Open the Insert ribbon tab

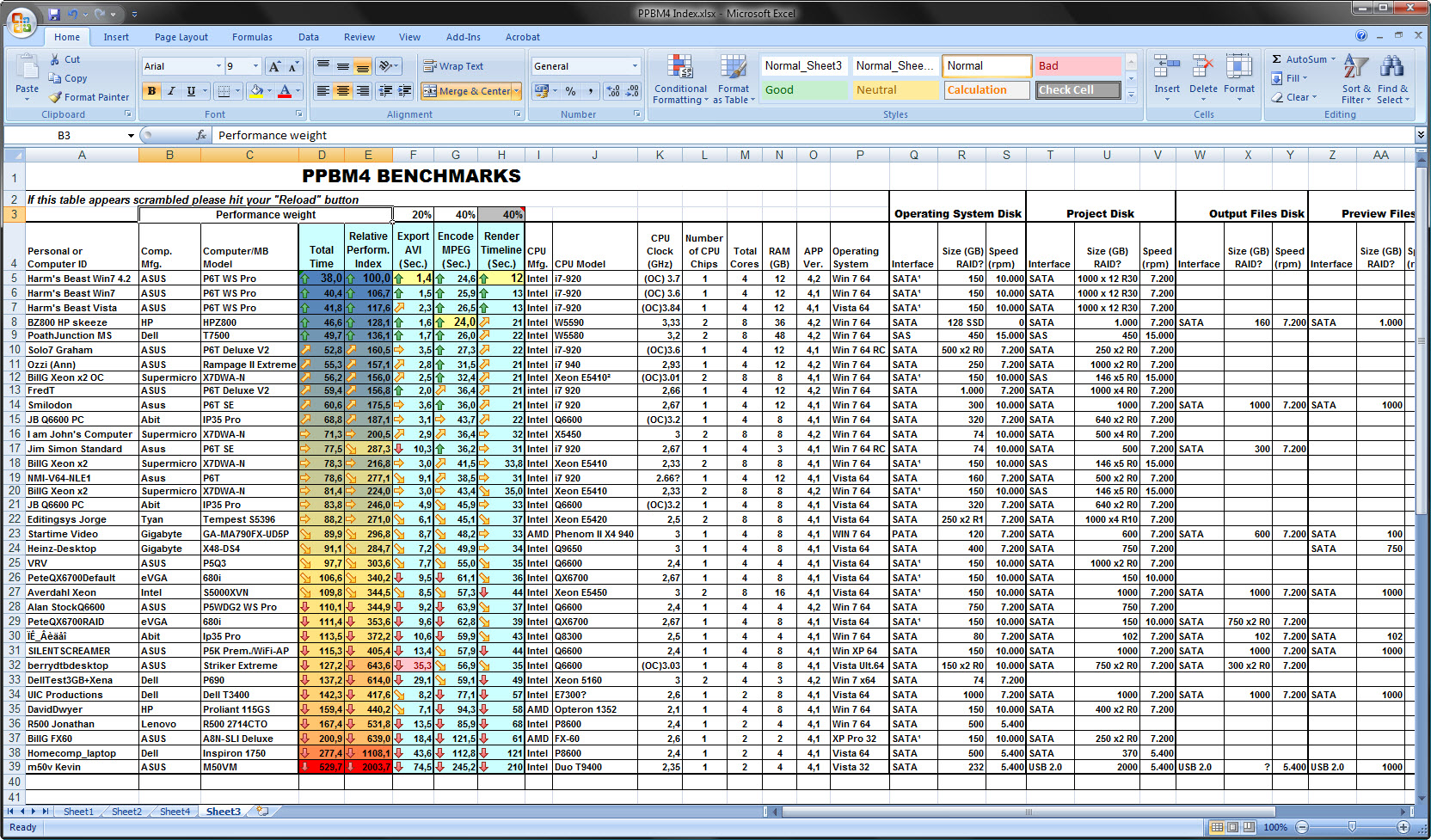[x=116, y=37]
